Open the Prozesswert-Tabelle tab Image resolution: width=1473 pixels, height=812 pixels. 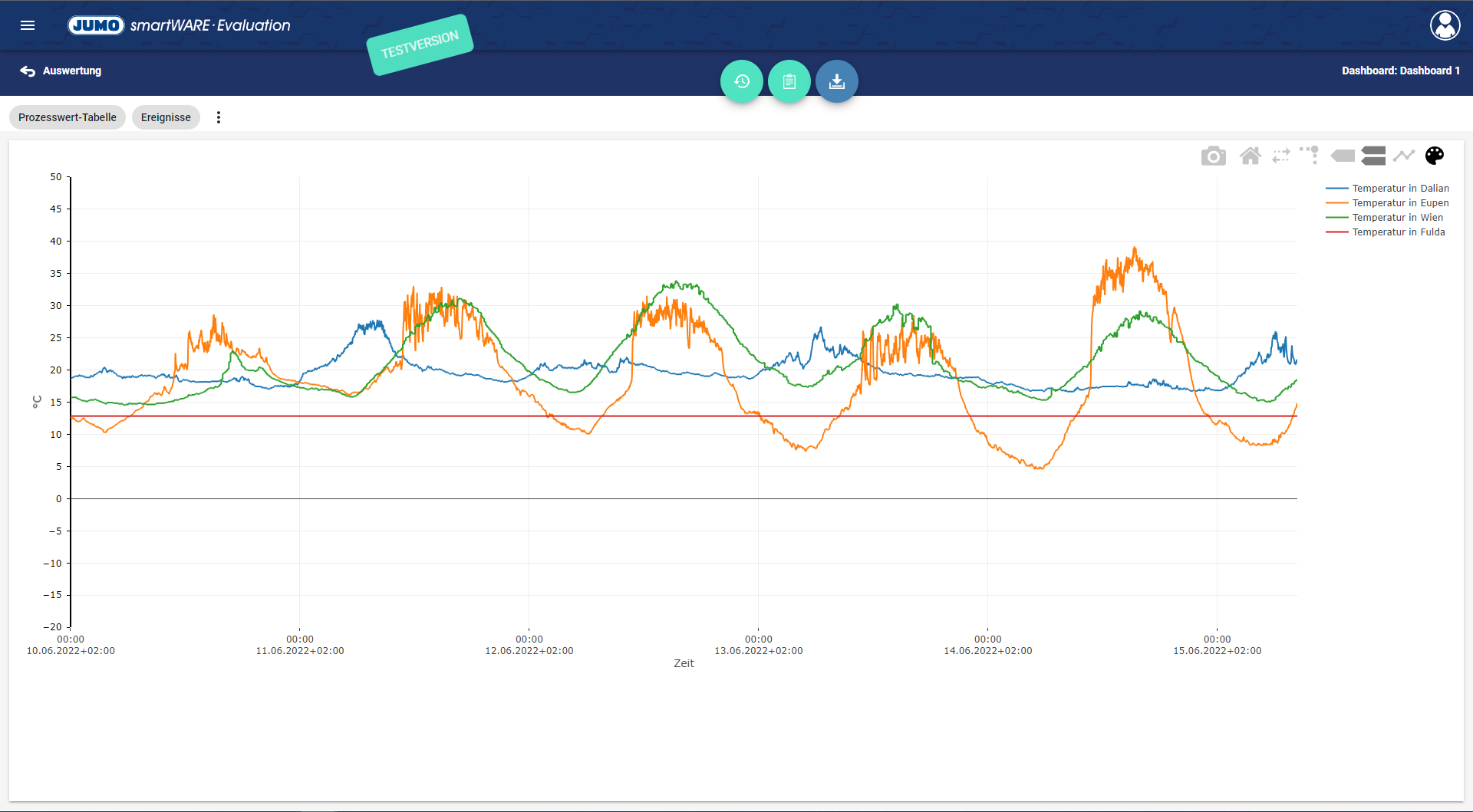68,117
